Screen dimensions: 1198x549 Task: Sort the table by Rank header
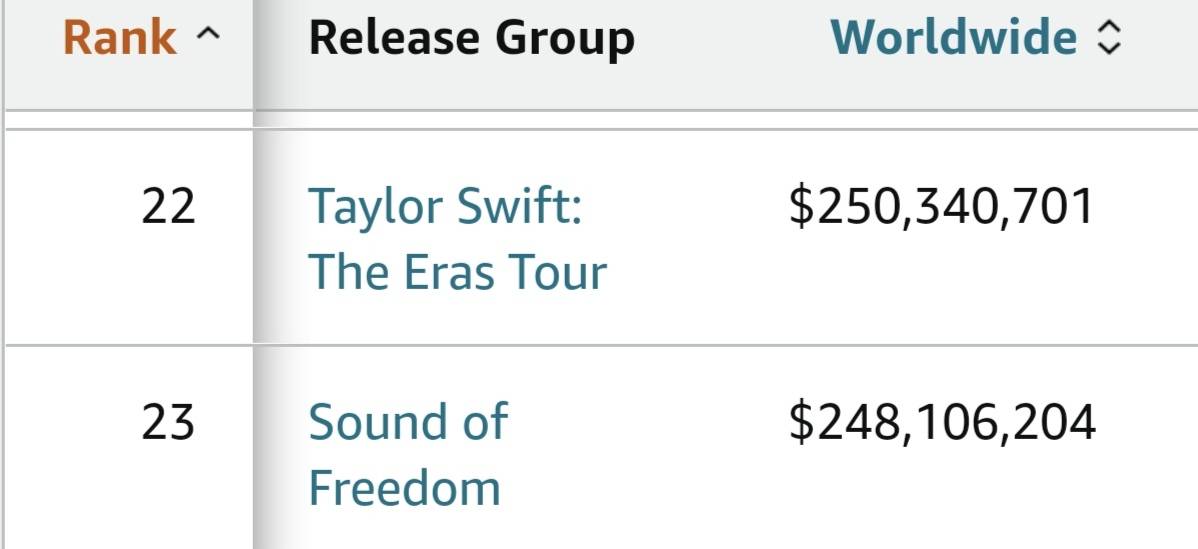coord(120,38)
